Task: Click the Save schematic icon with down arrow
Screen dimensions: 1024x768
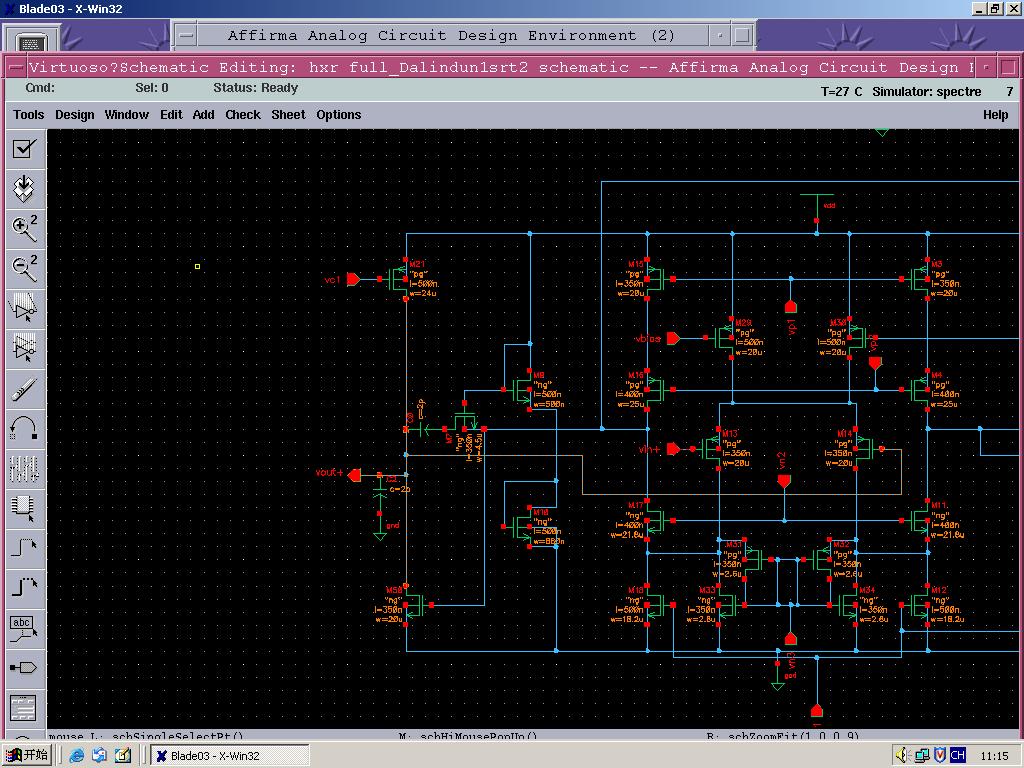Action: 24,188
